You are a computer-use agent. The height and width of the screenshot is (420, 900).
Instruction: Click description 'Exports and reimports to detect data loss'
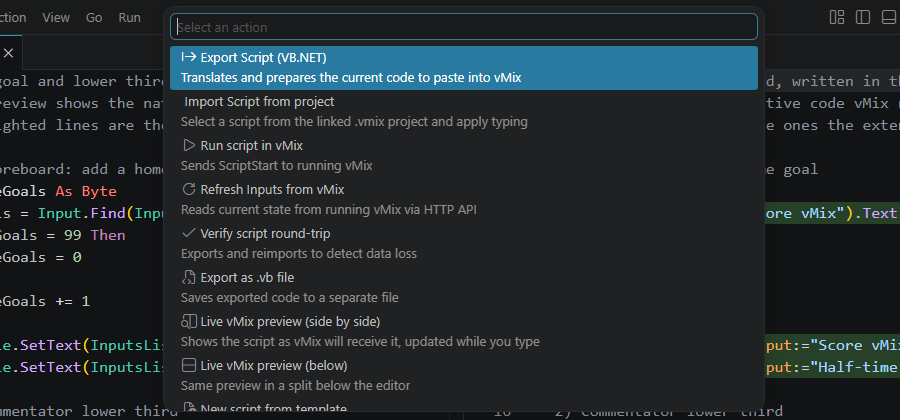tap(298, 254)
